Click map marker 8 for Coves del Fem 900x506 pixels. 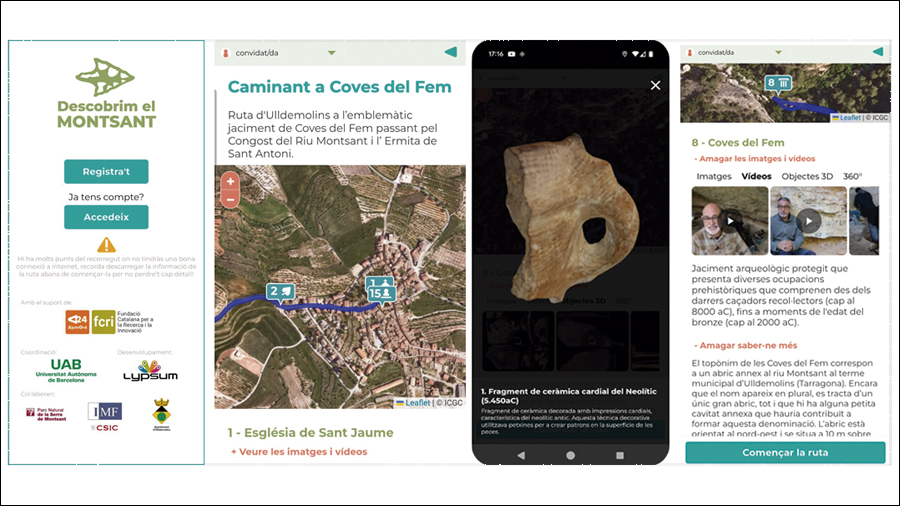click(778, 84)
